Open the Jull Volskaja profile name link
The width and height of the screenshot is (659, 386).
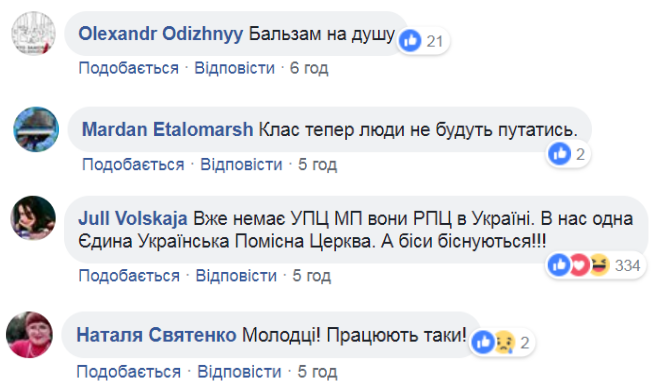133,219
